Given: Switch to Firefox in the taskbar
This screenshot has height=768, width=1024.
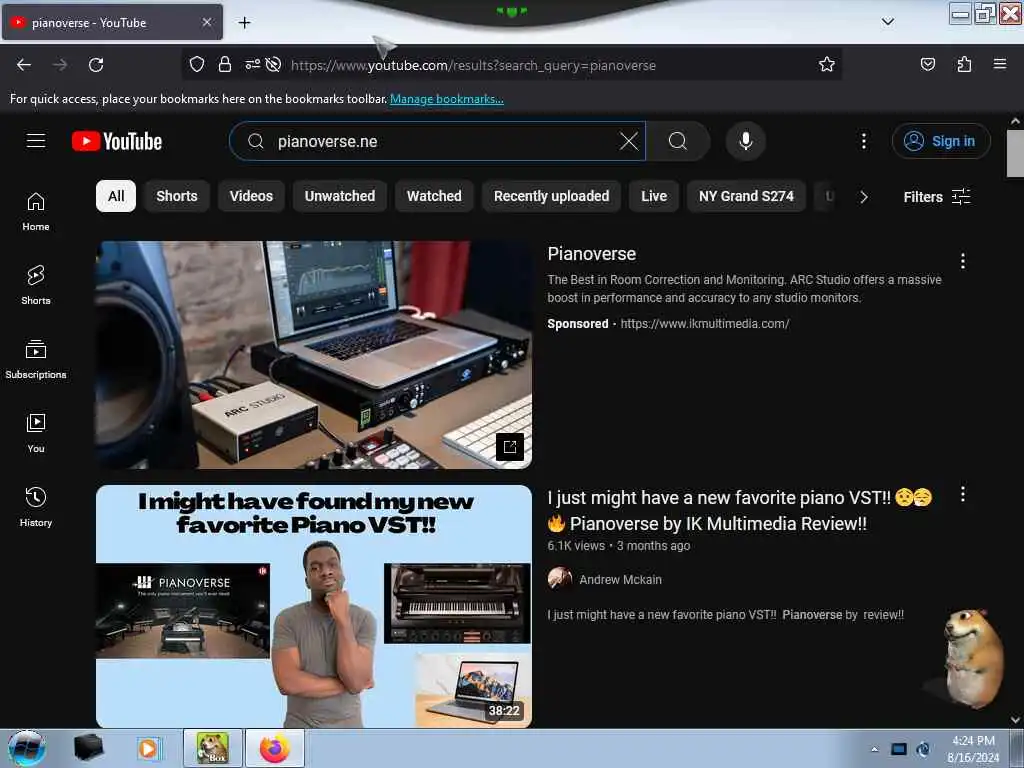Looking at the screenshot, I should [x=275, y=748].
